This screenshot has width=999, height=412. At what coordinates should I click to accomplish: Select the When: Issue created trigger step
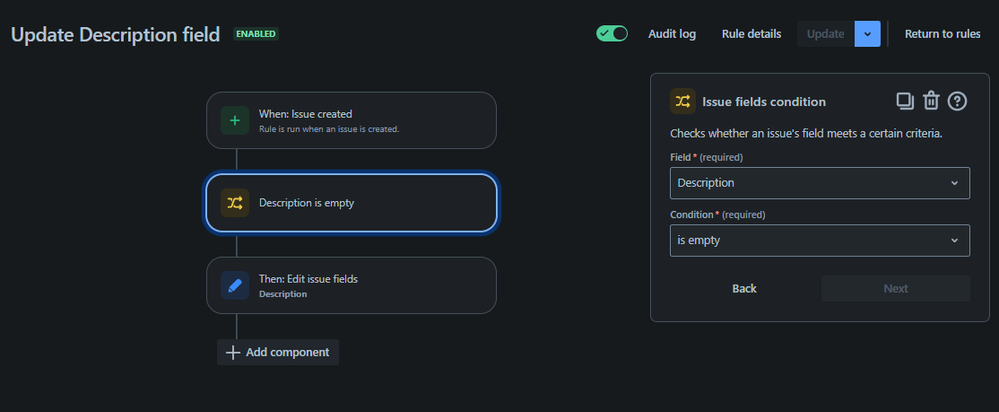pos(351,121)
